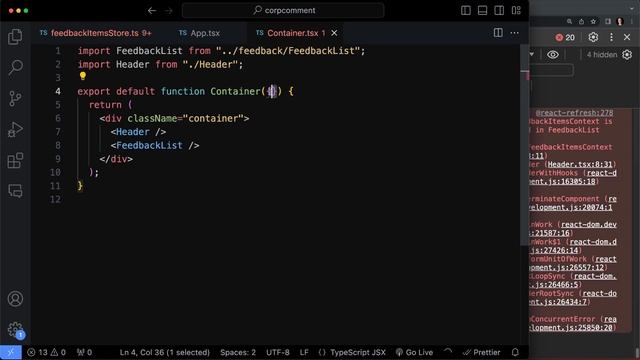Screen dimensions: 640x360
Task: Toggle live expression eye icon in console
Action: [x=553, y=55]
